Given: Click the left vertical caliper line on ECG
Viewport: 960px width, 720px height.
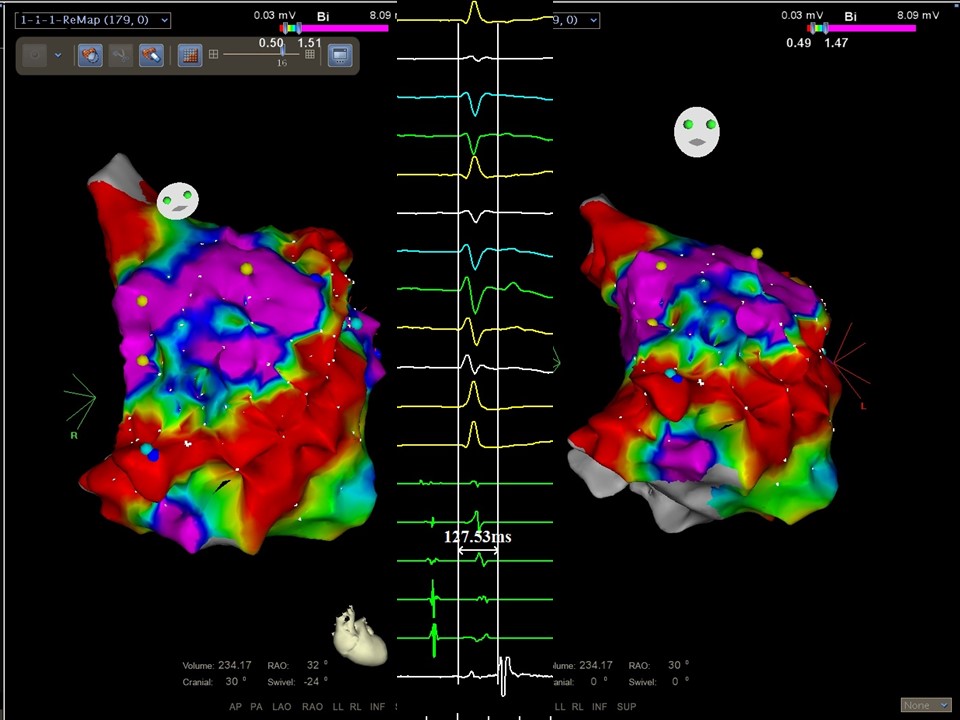Looking at the screenshot, I should pyautogui.click(x=458, y=352).
